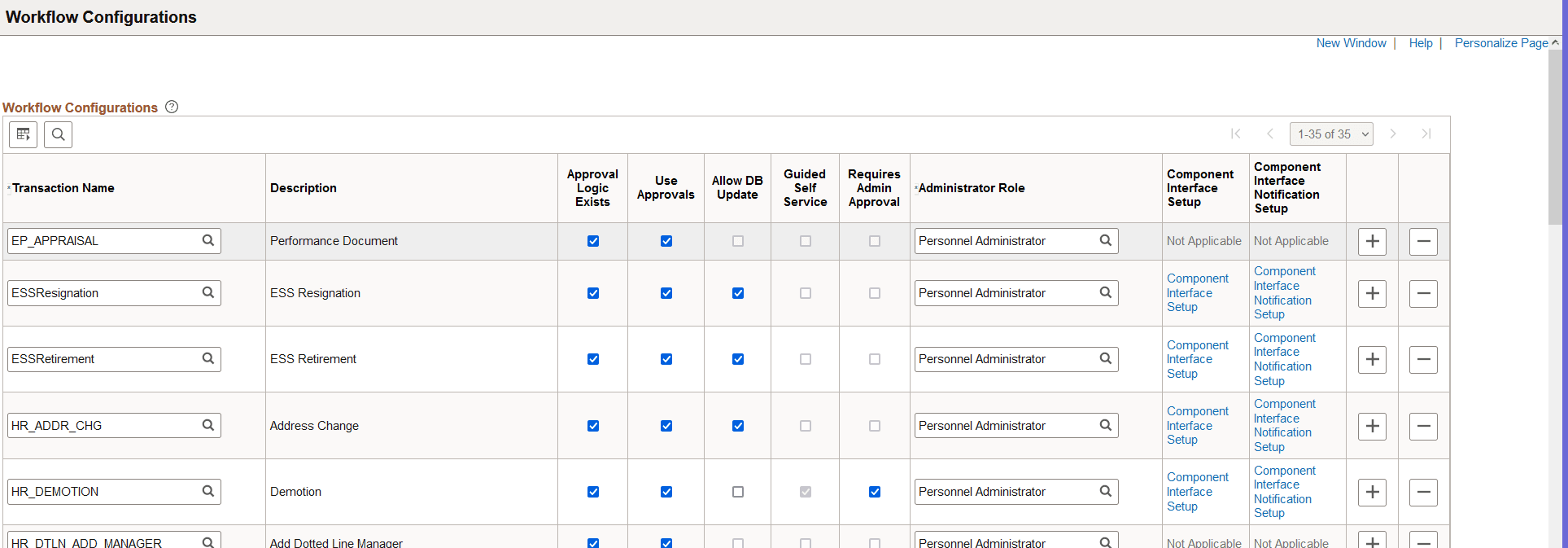Open the Personalize Page link

(x=1500, y=43)
